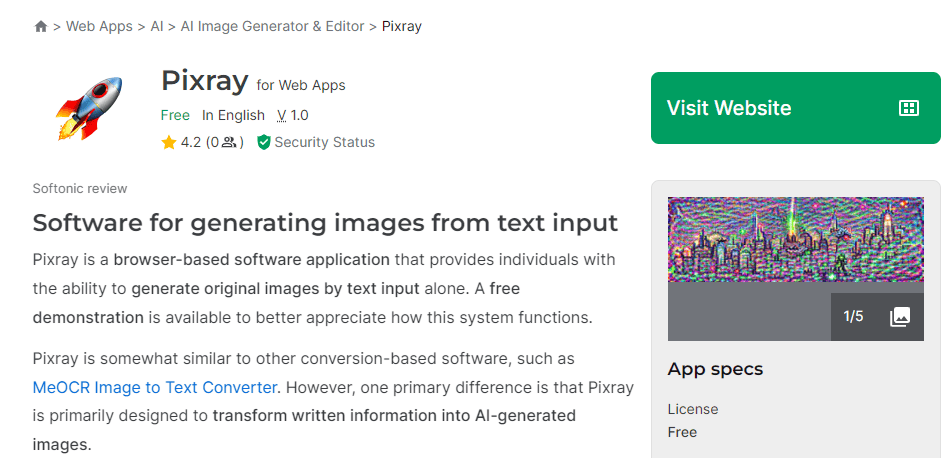Click the V 1.0 version label
Image resolution: width=951 pixels, height=458 pixels.
coord(293,115)
